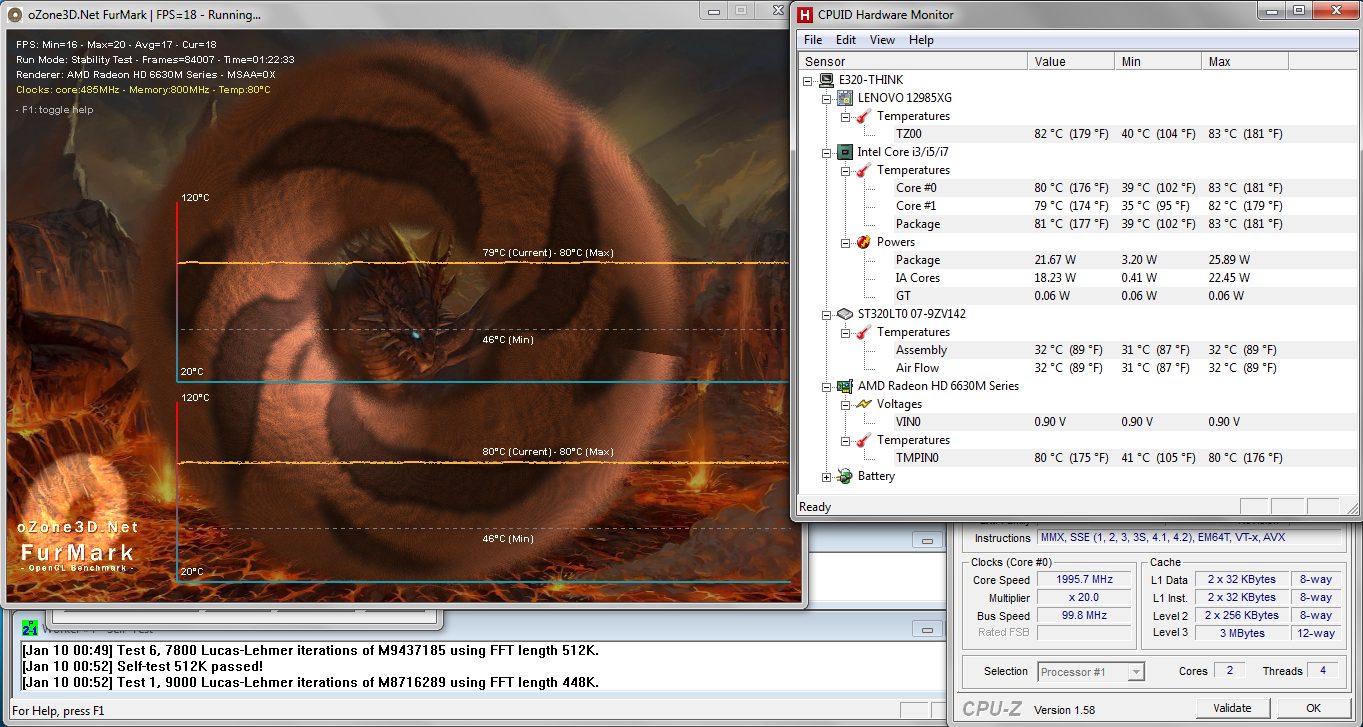Click the CPU-Z Instructions field listing MMX, SSE

click(x=1190, y=538)
